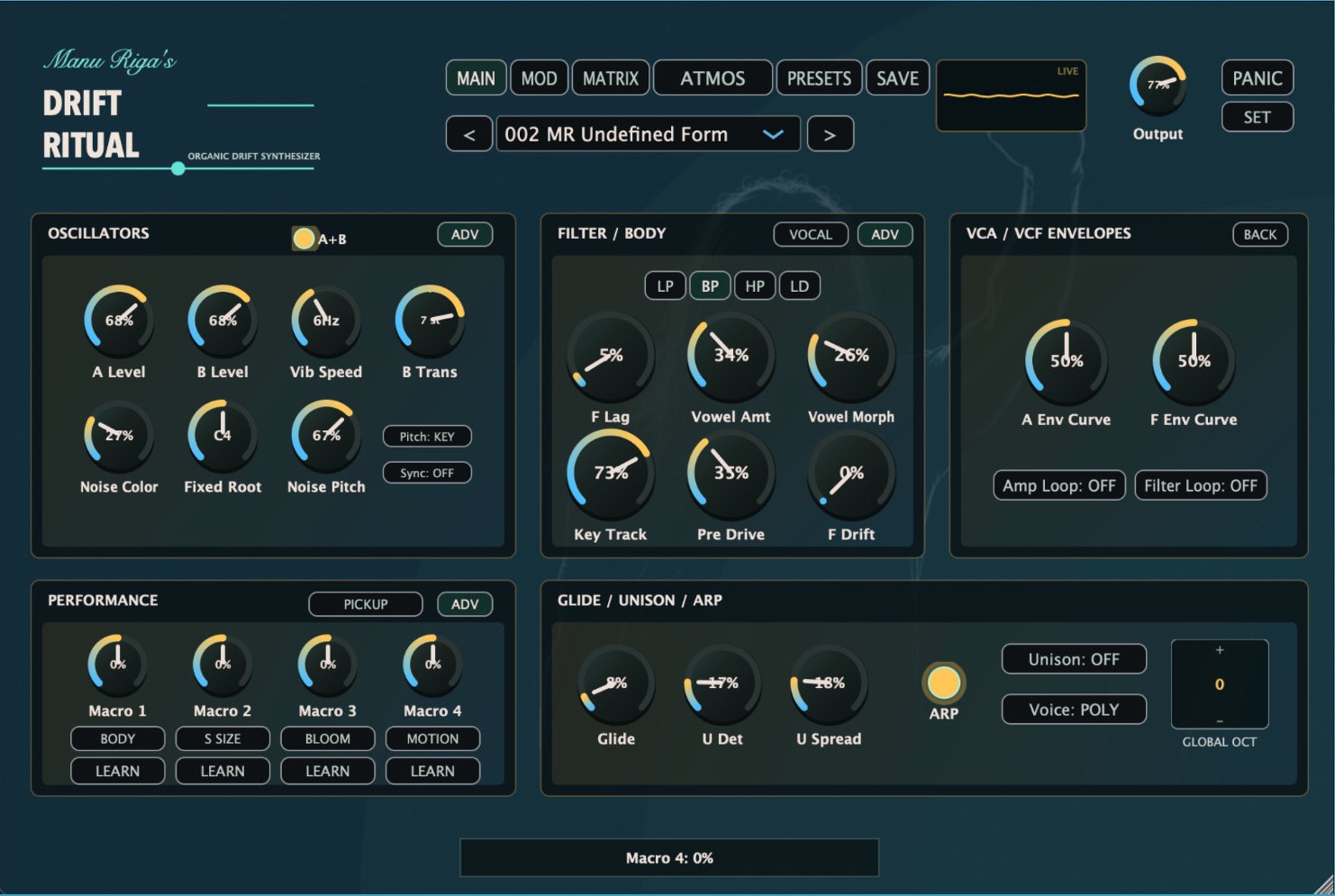Open the ATMOS tab
Screen dimensions: 1335x896
pyautogui.click(x=713, y=78)
